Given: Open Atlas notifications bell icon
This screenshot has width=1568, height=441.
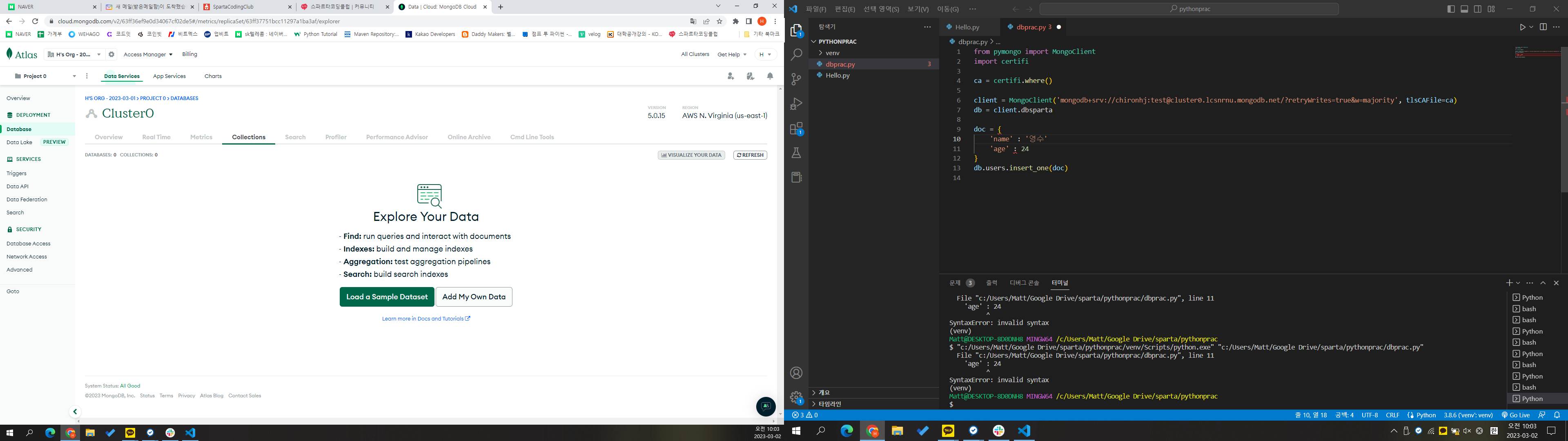Looking at the screenshot, I should [770, 76].
